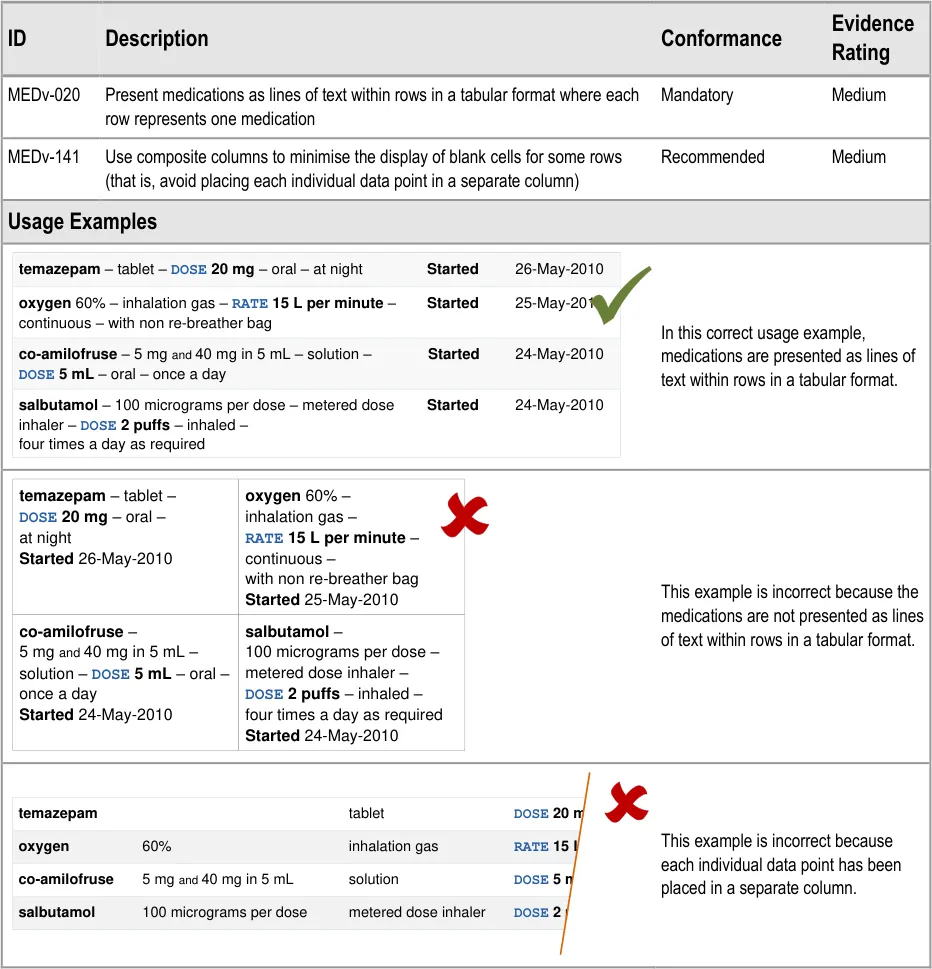
Task: Click the Conformance column header
Action: click(x=721, y=39)
